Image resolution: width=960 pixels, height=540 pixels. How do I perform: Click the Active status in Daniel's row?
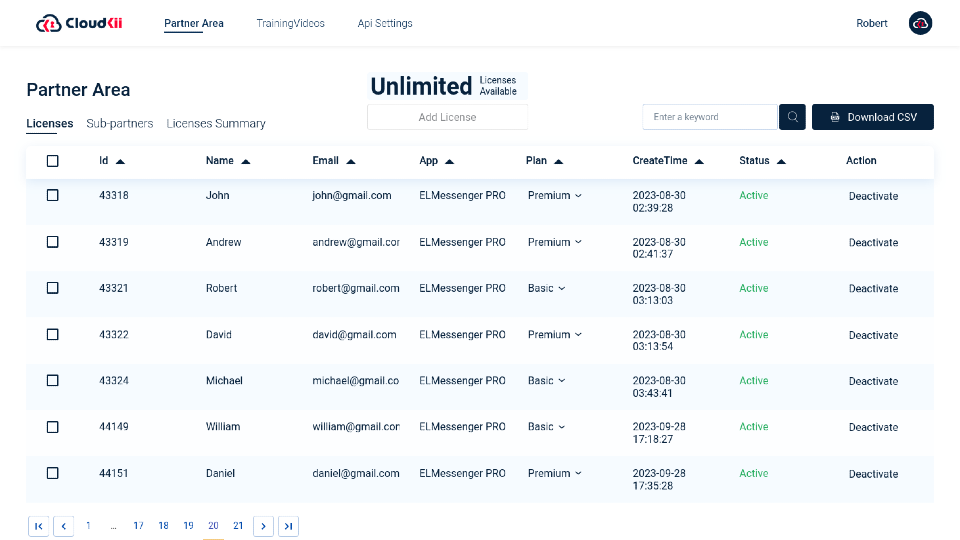[x=754, y=473]
